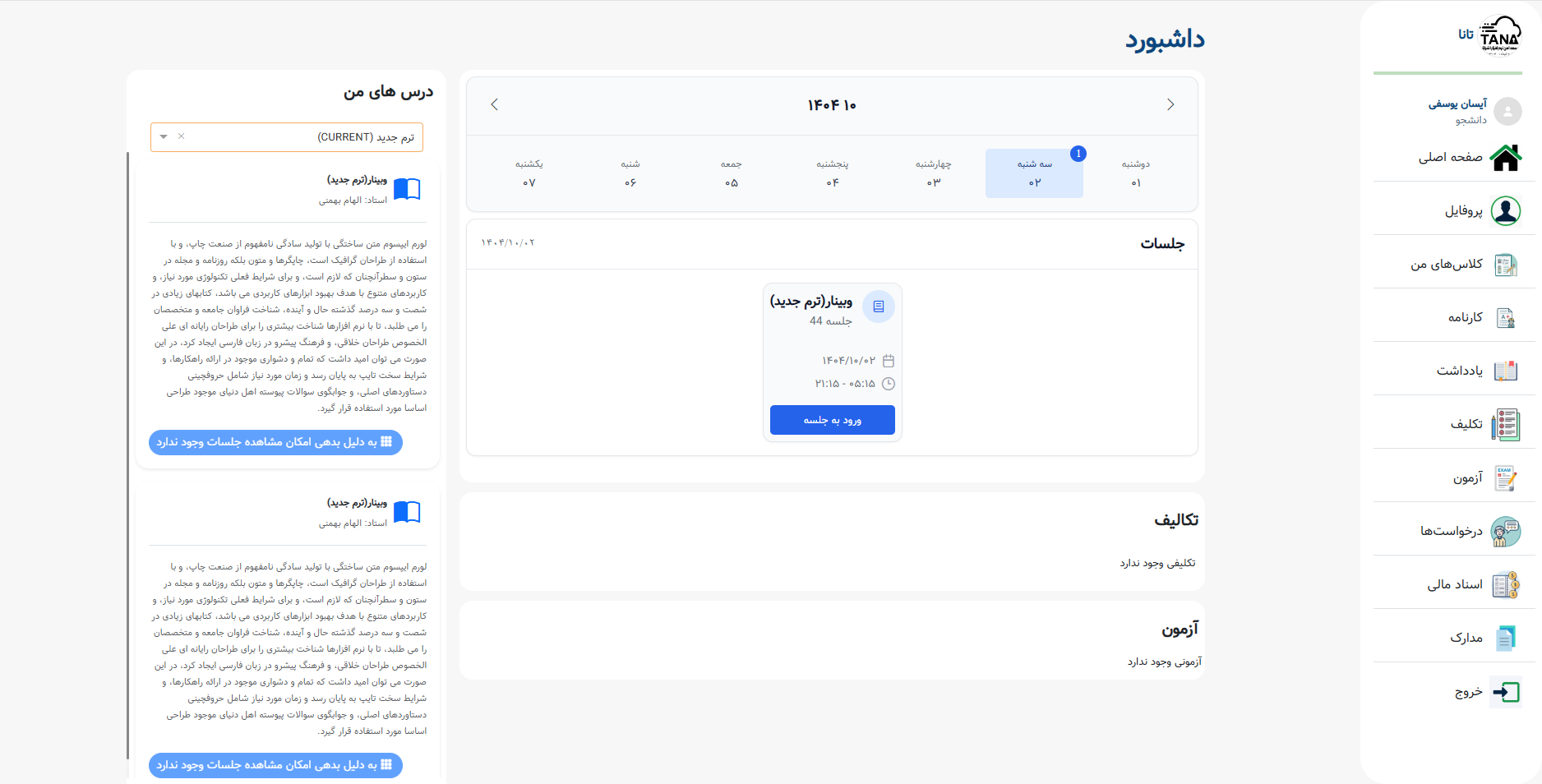Image resolution: width=1542 pixels, height=784 pixels.
Task: Click the ورود به جلسه button
Action: click(x=832, y=420)
